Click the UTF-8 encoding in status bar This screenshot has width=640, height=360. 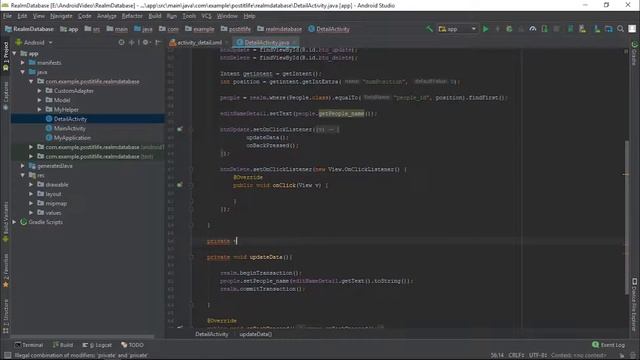click(538, 356)
